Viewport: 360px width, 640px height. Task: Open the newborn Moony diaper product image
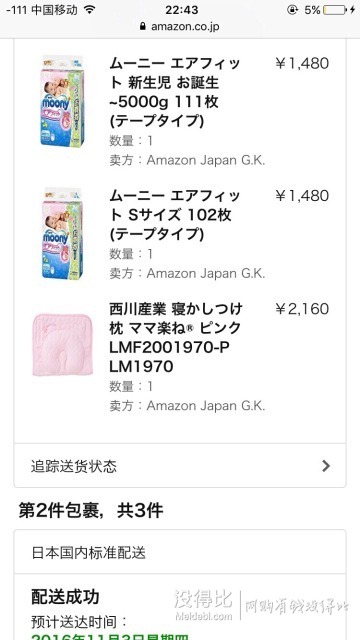[62, 102]
